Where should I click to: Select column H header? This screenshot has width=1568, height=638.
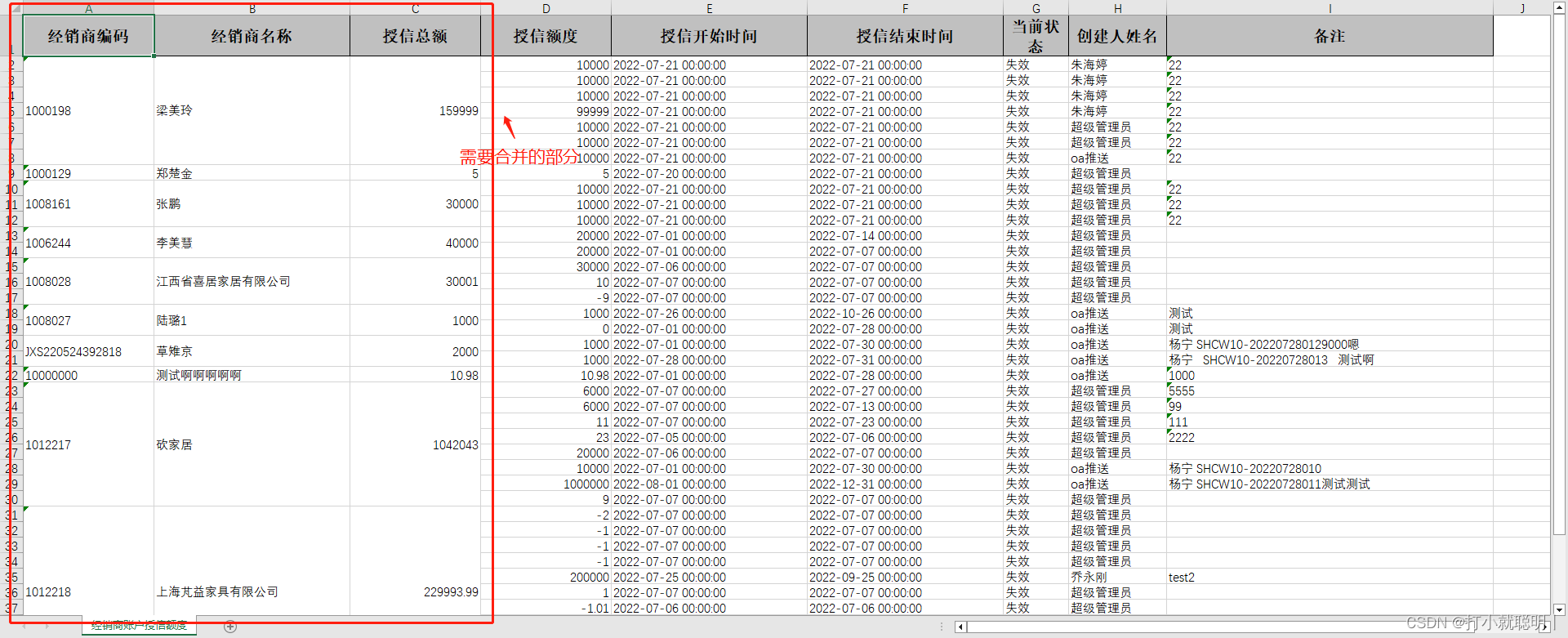(x=1117, y=9)
